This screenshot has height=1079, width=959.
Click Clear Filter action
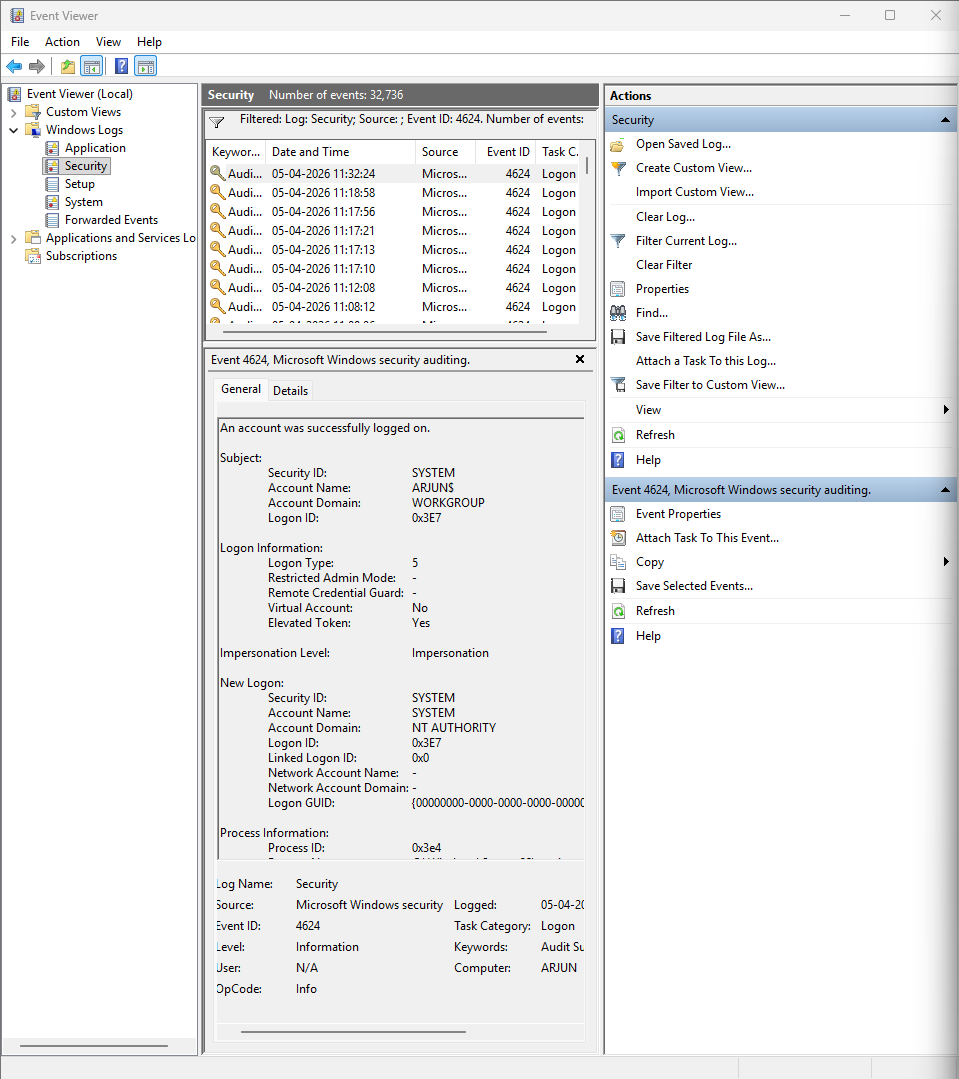(663, 265)
